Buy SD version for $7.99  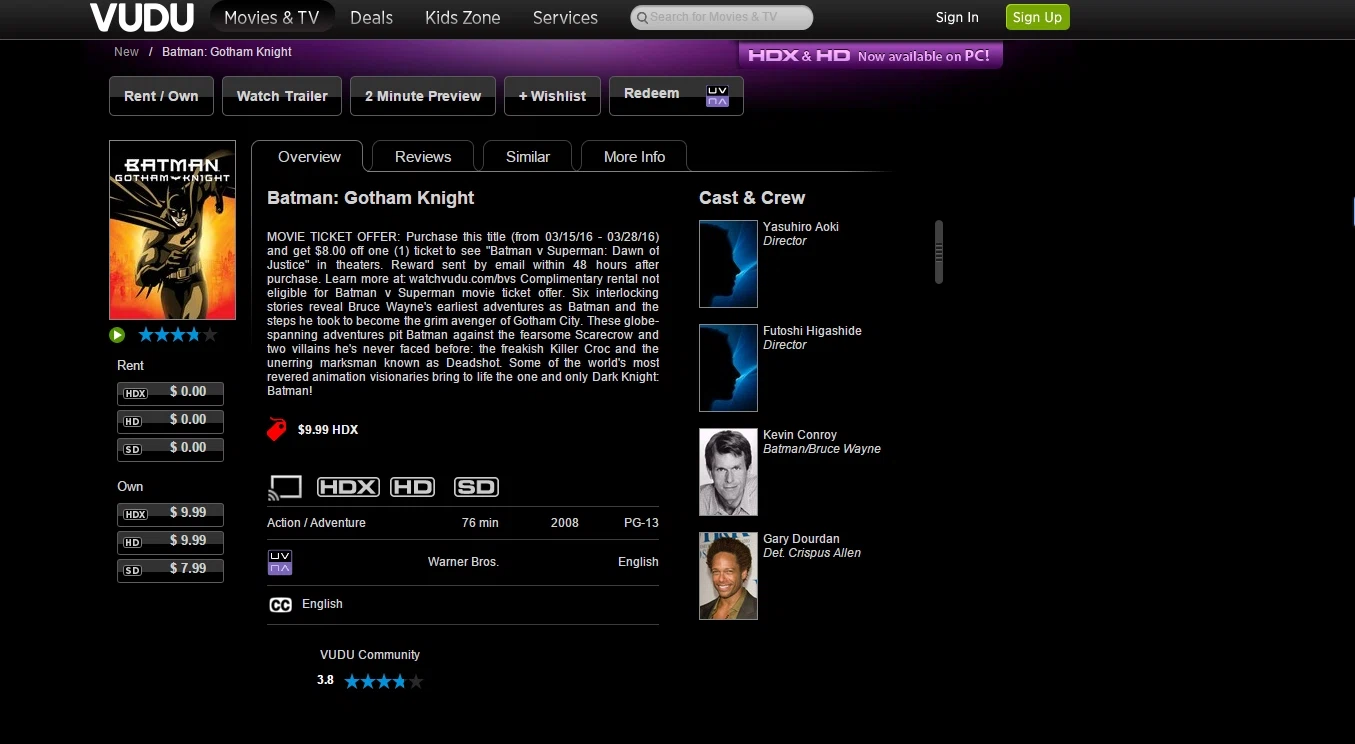170,570
